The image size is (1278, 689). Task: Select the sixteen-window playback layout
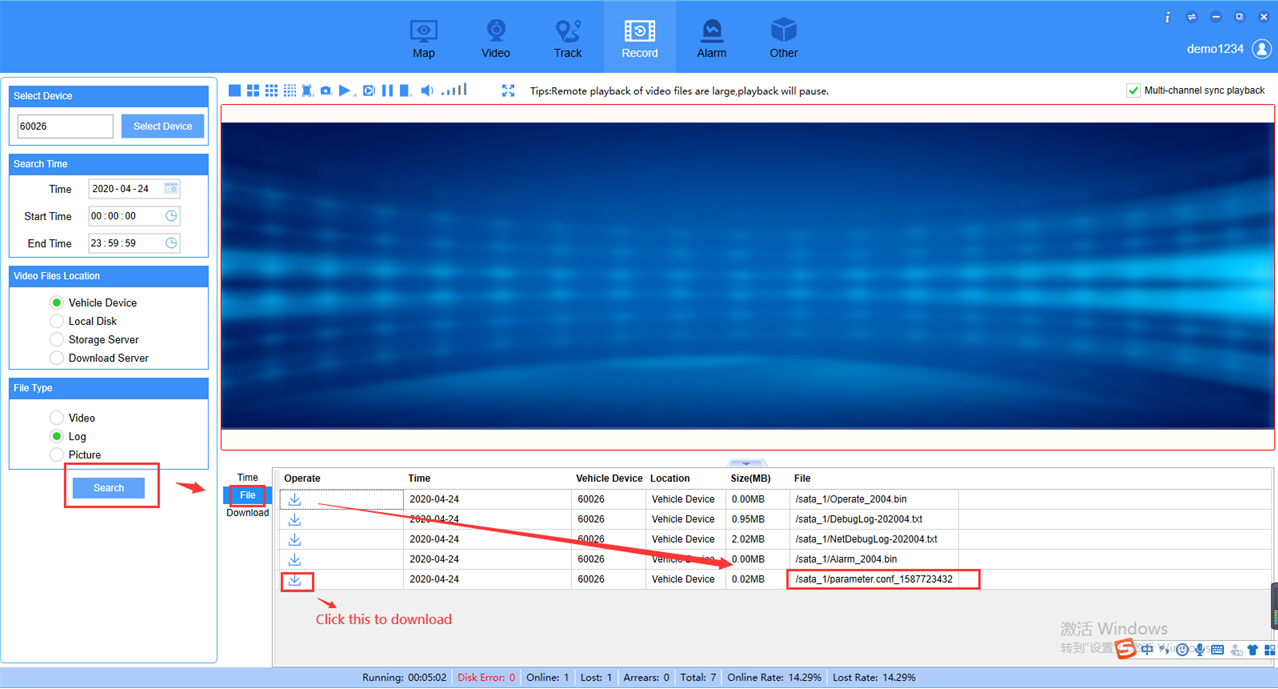[x=290, y=90]
